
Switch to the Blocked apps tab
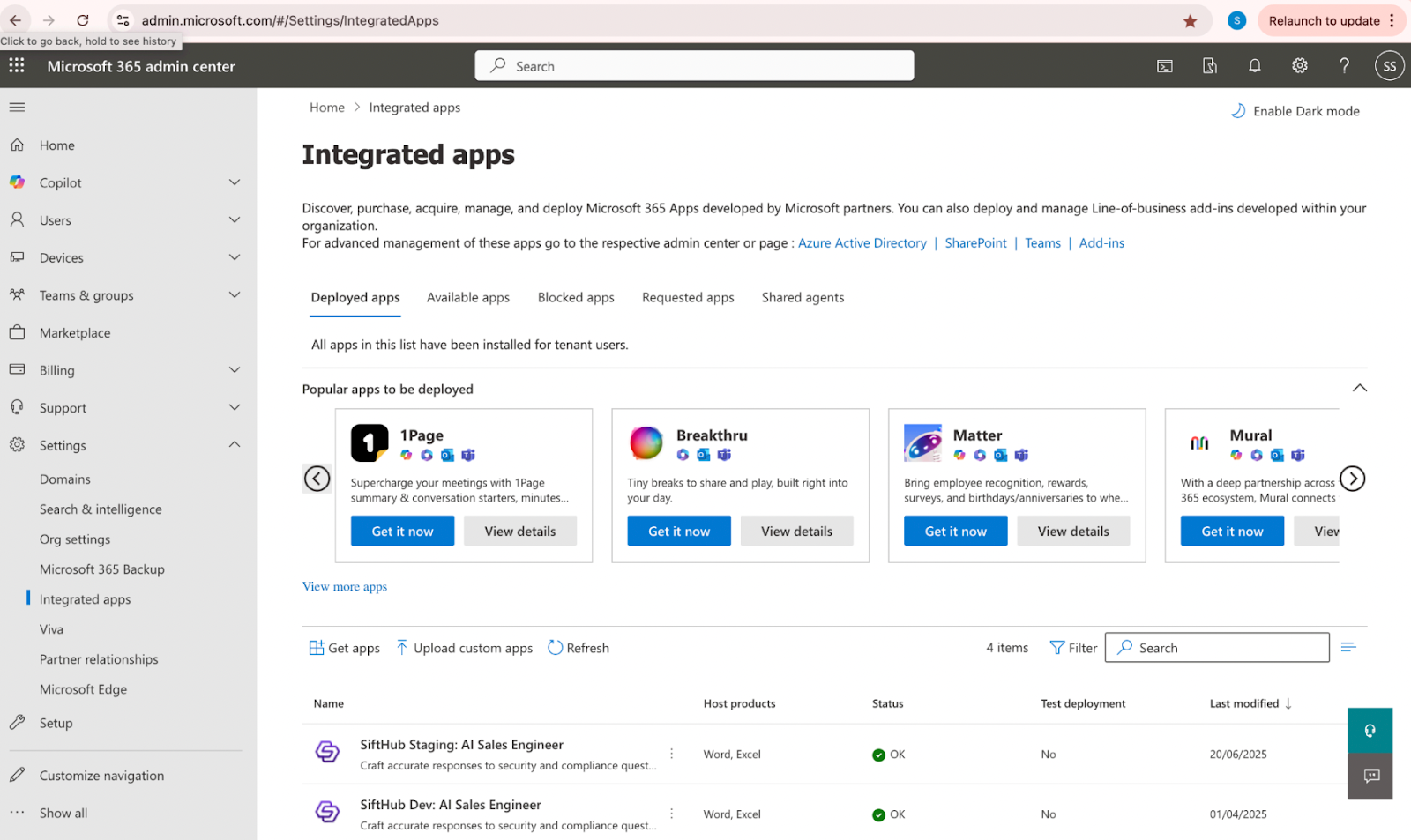click(576, 298)
